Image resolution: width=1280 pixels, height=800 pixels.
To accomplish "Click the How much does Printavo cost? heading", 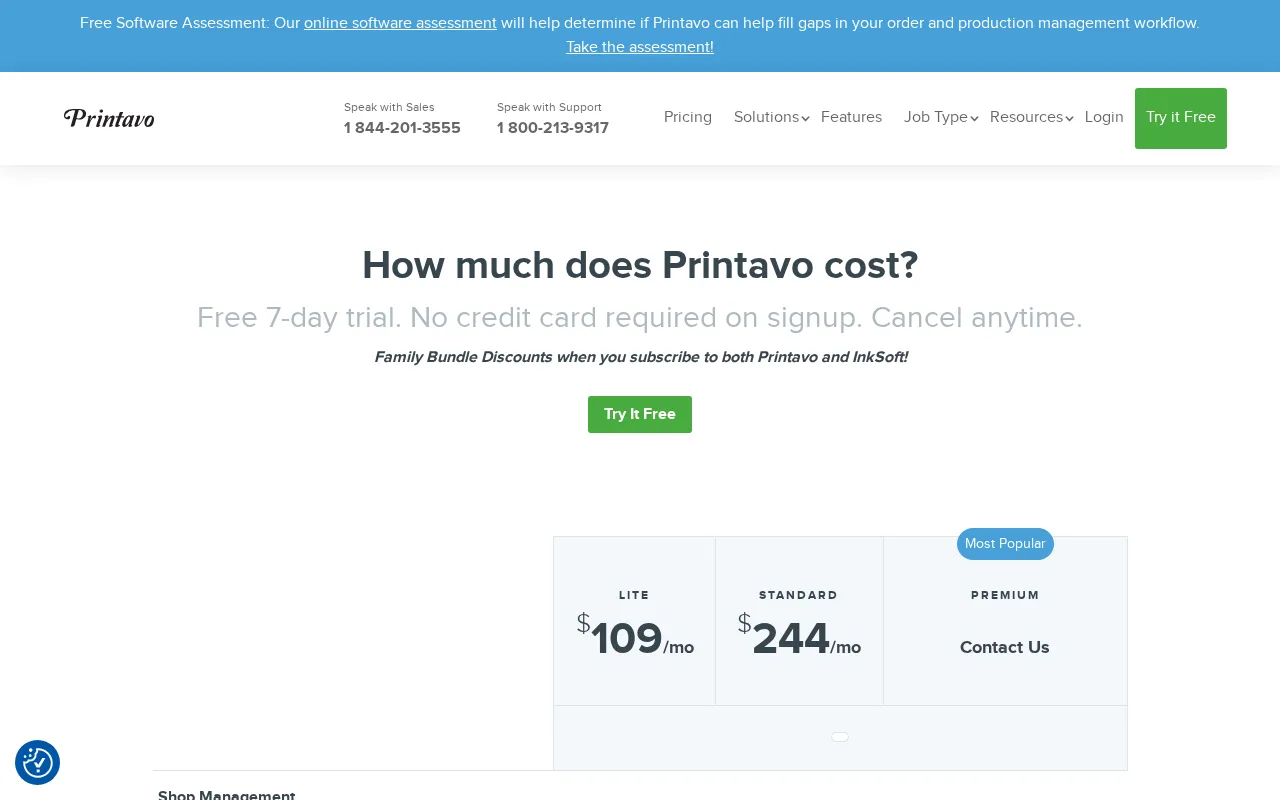I will coord(640,265).
